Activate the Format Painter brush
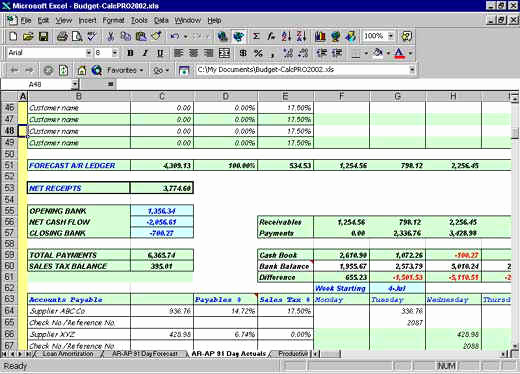This screenshot has height=374, width=520. [156, 36]
